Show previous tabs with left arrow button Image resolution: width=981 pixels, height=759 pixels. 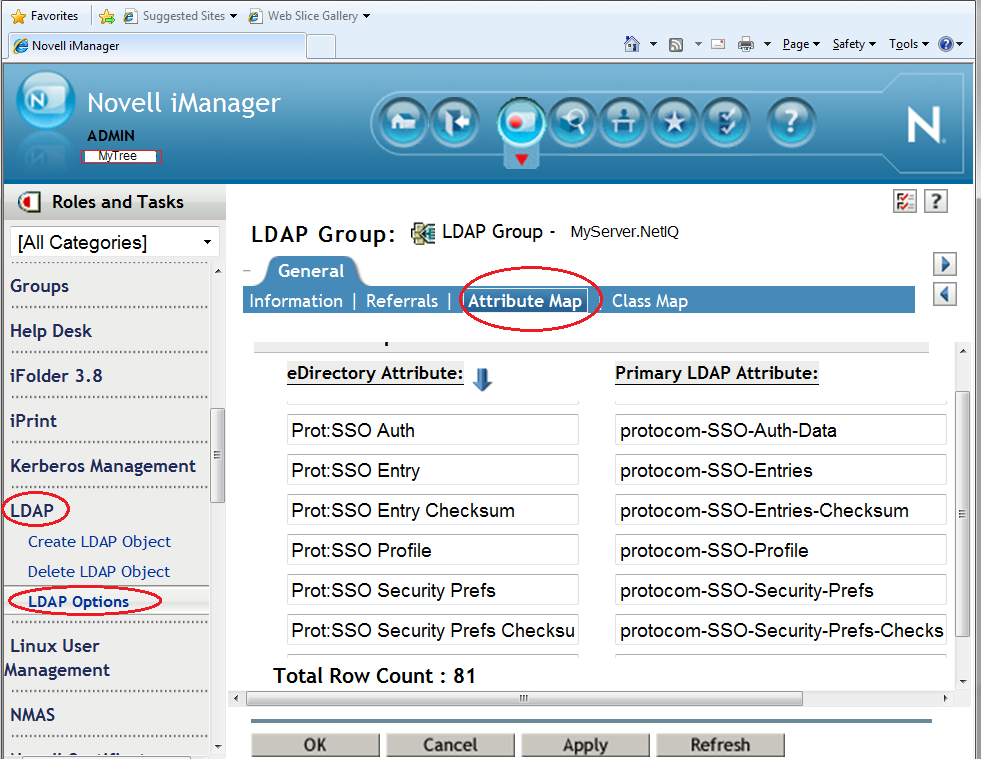click(945, 293)
